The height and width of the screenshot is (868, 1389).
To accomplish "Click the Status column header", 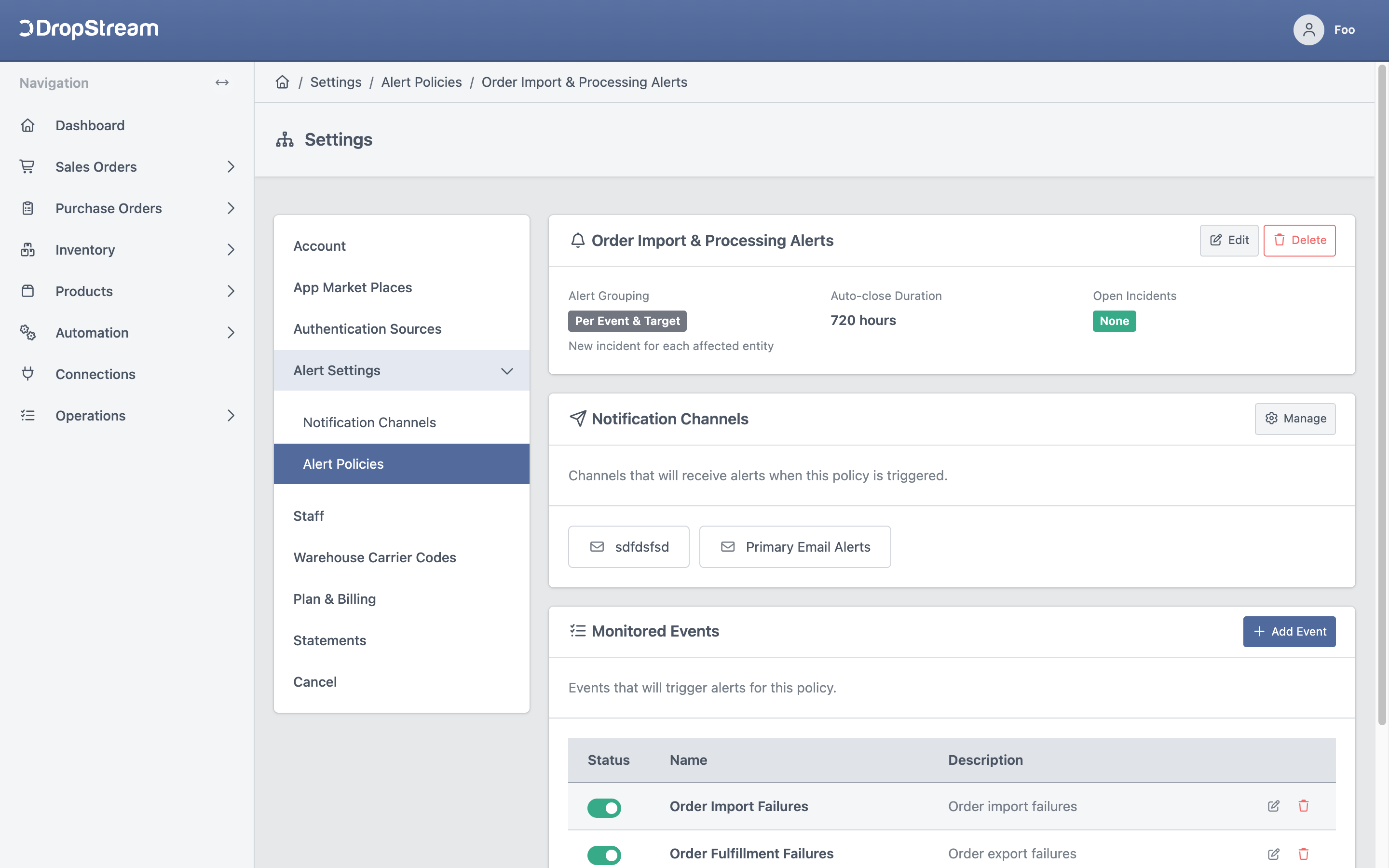I will (x=608, y=759).
